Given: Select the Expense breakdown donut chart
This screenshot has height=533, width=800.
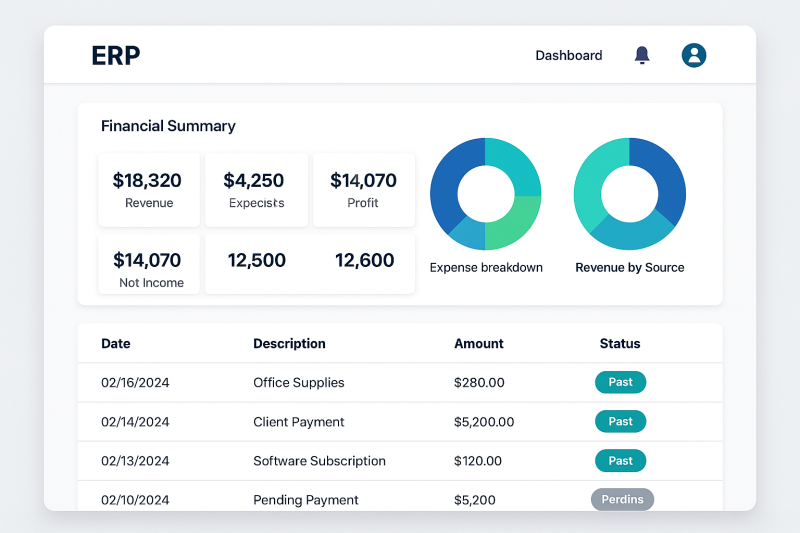Looking at the screenshot, I should click(x=485, y=194).
